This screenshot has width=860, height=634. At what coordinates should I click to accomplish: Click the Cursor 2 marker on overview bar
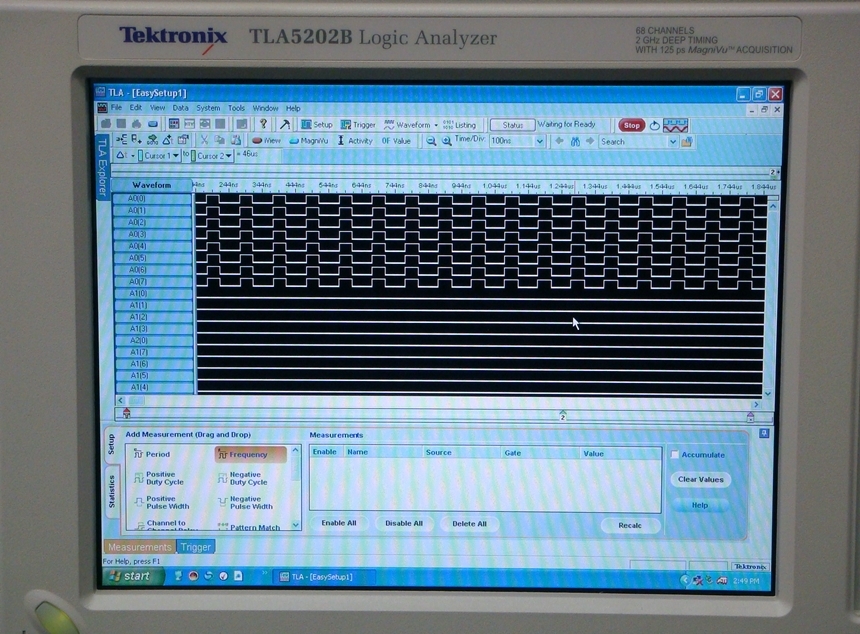[563, 415]
